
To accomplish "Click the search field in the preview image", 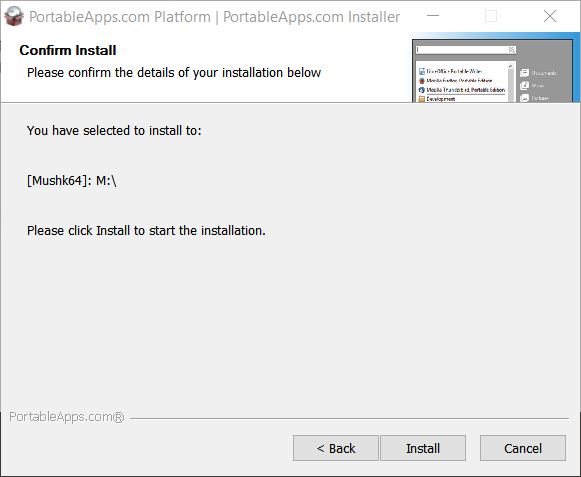I will (x=465, y=50).
